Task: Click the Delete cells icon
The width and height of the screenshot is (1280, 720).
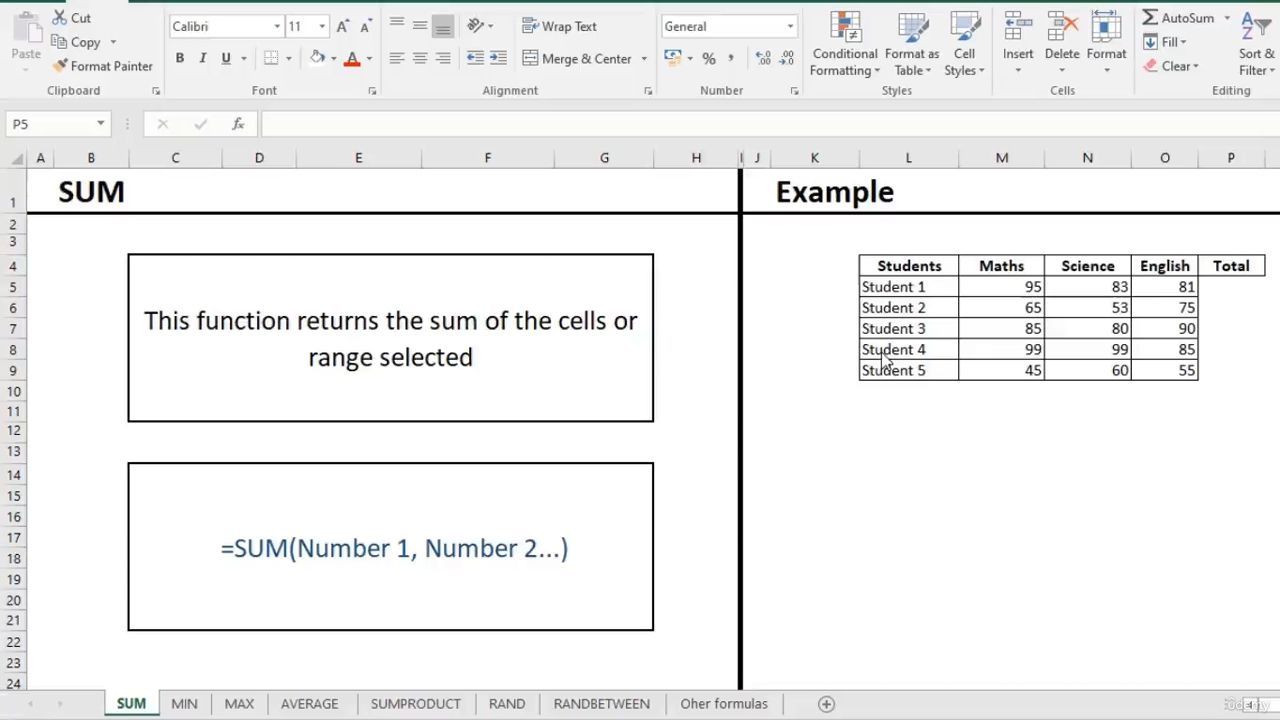Action: click(x=1062, y=26)
